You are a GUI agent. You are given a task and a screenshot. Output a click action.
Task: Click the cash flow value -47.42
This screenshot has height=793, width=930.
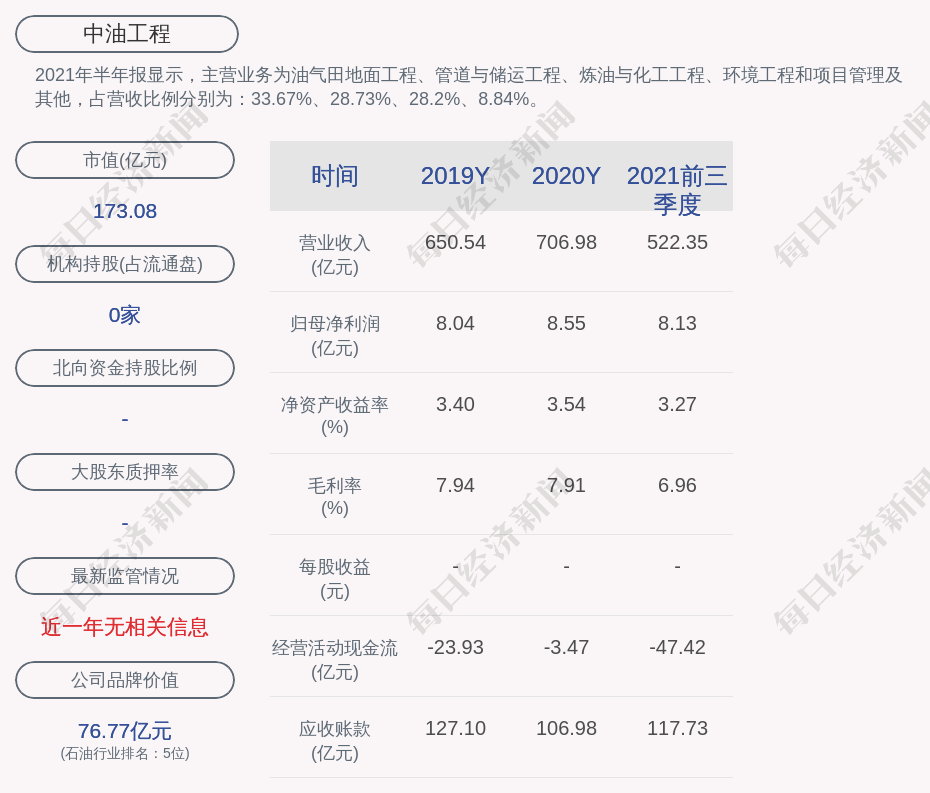coord(677,647)
